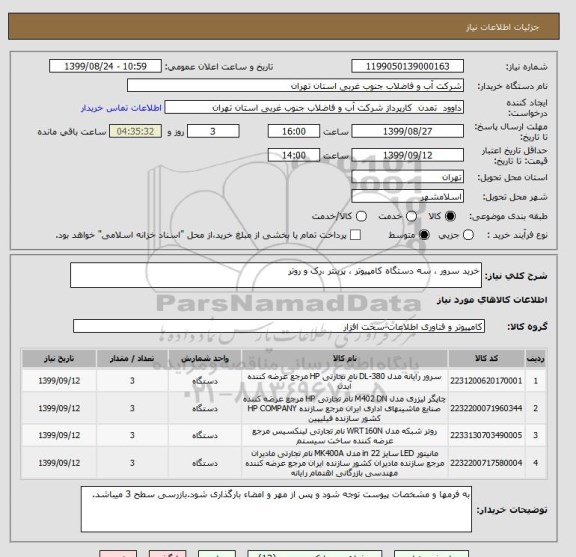Image resolution: width=576 pixels, height=557 pixels.
Task: Click the HP DL-380 server item name
Action: pos(345,381)
